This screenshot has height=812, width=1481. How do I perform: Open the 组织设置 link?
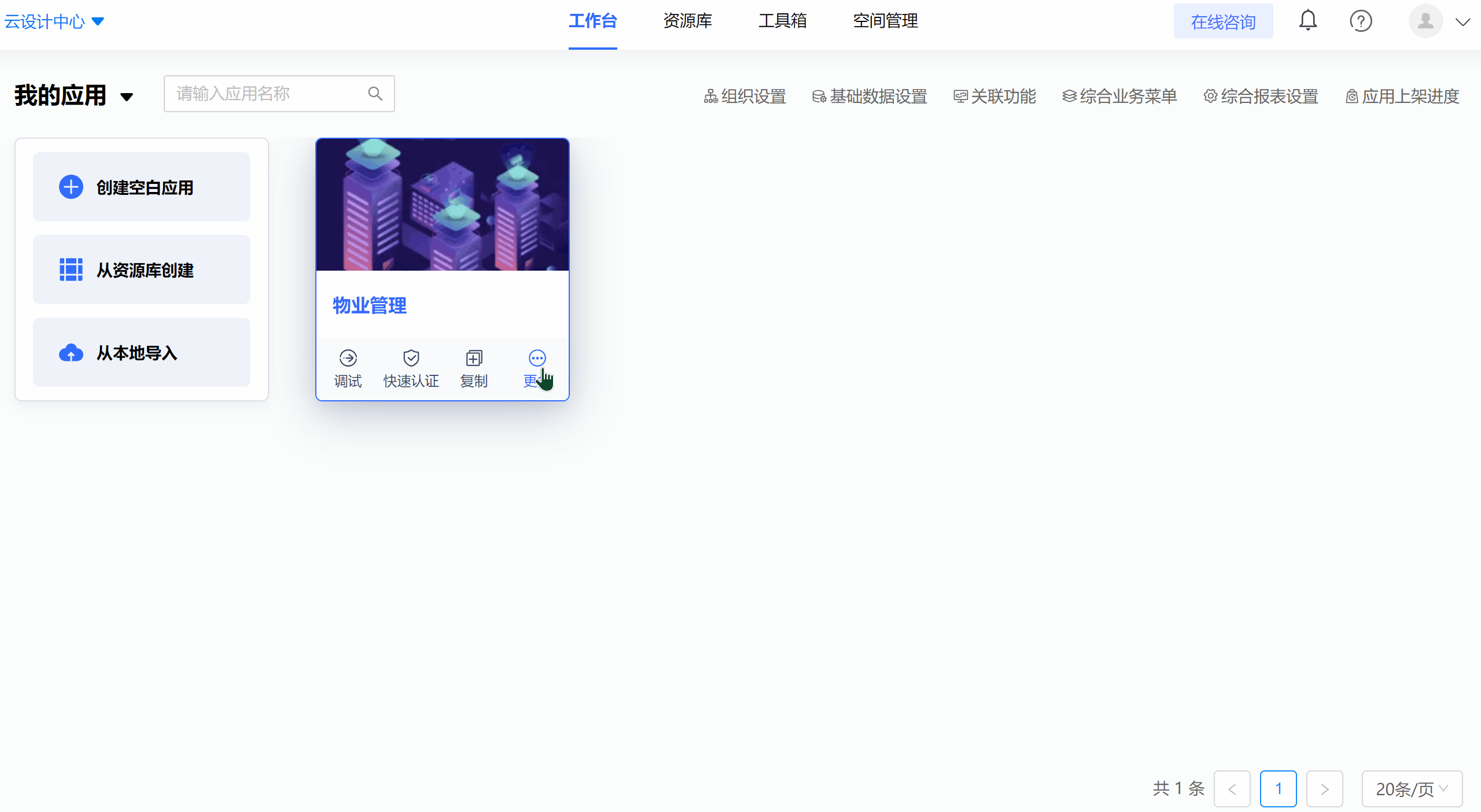[x=745, y=96]
